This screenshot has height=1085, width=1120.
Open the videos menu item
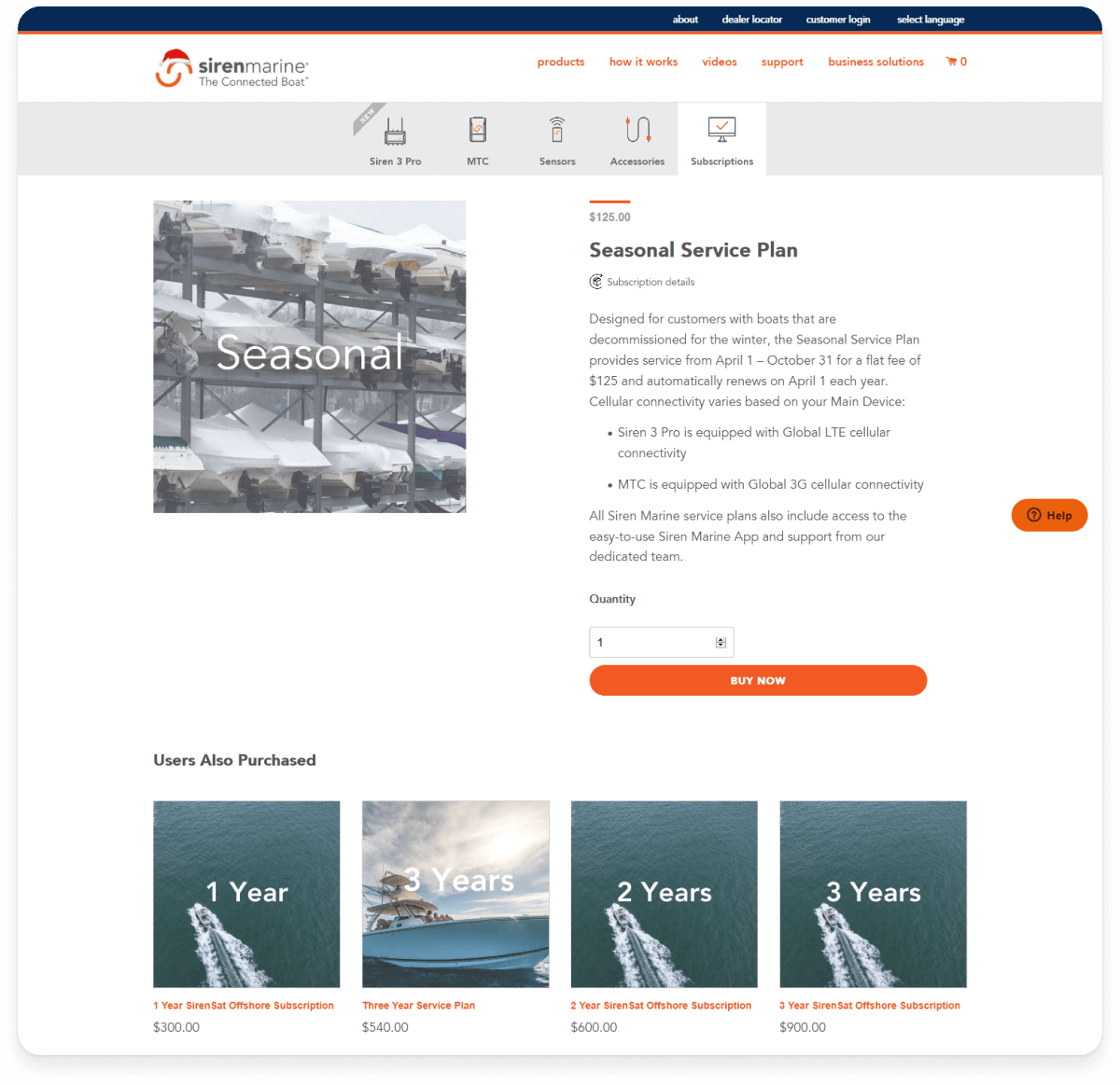(720, 62)
